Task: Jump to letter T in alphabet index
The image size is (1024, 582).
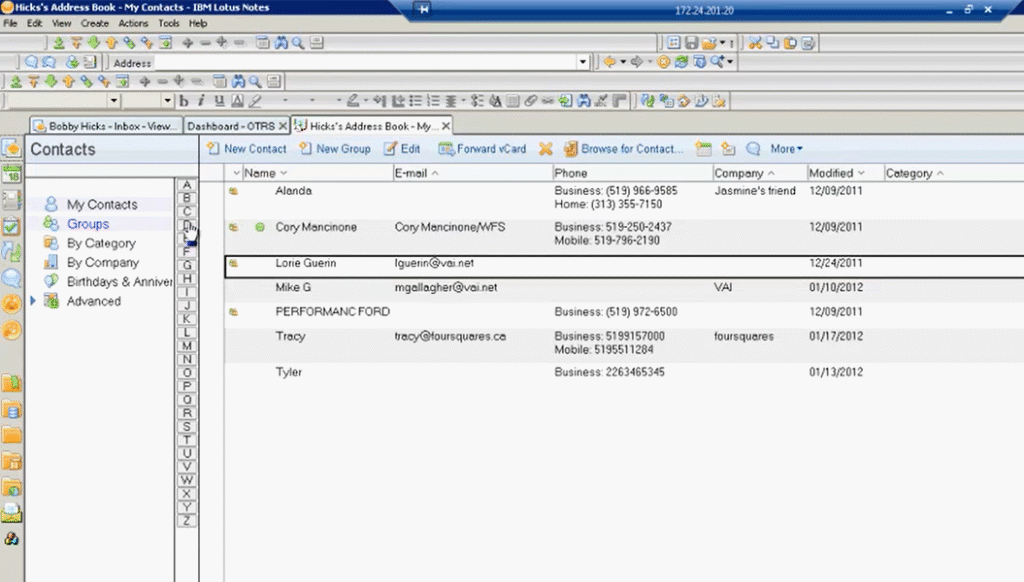Action: point(187,440)
